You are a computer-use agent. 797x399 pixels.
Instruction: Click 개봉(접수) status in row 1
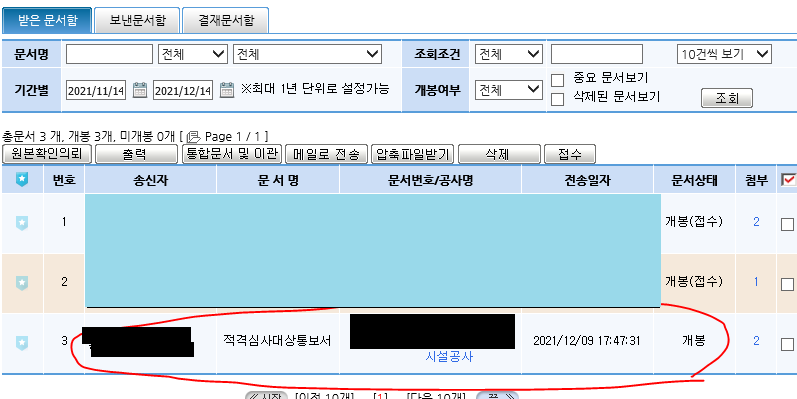(x=693, y=222)
